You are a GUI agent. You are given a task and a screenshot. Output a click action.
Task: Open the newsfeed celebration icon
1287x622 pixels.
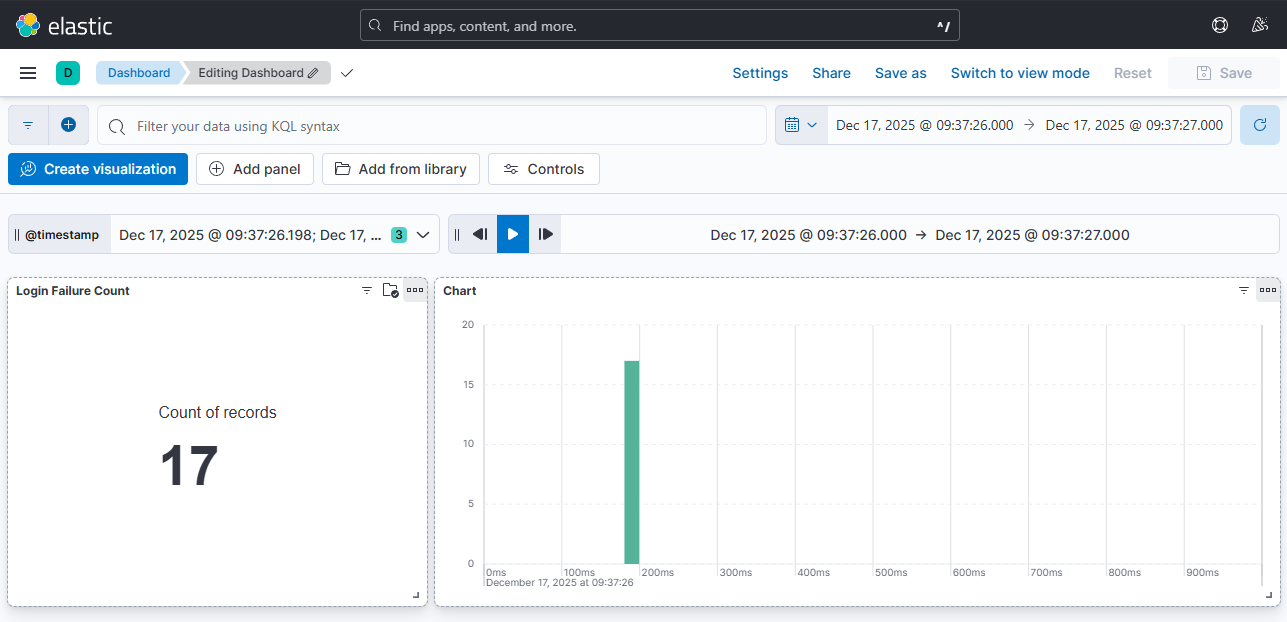pyautogui.click(x=1260, y=25)
